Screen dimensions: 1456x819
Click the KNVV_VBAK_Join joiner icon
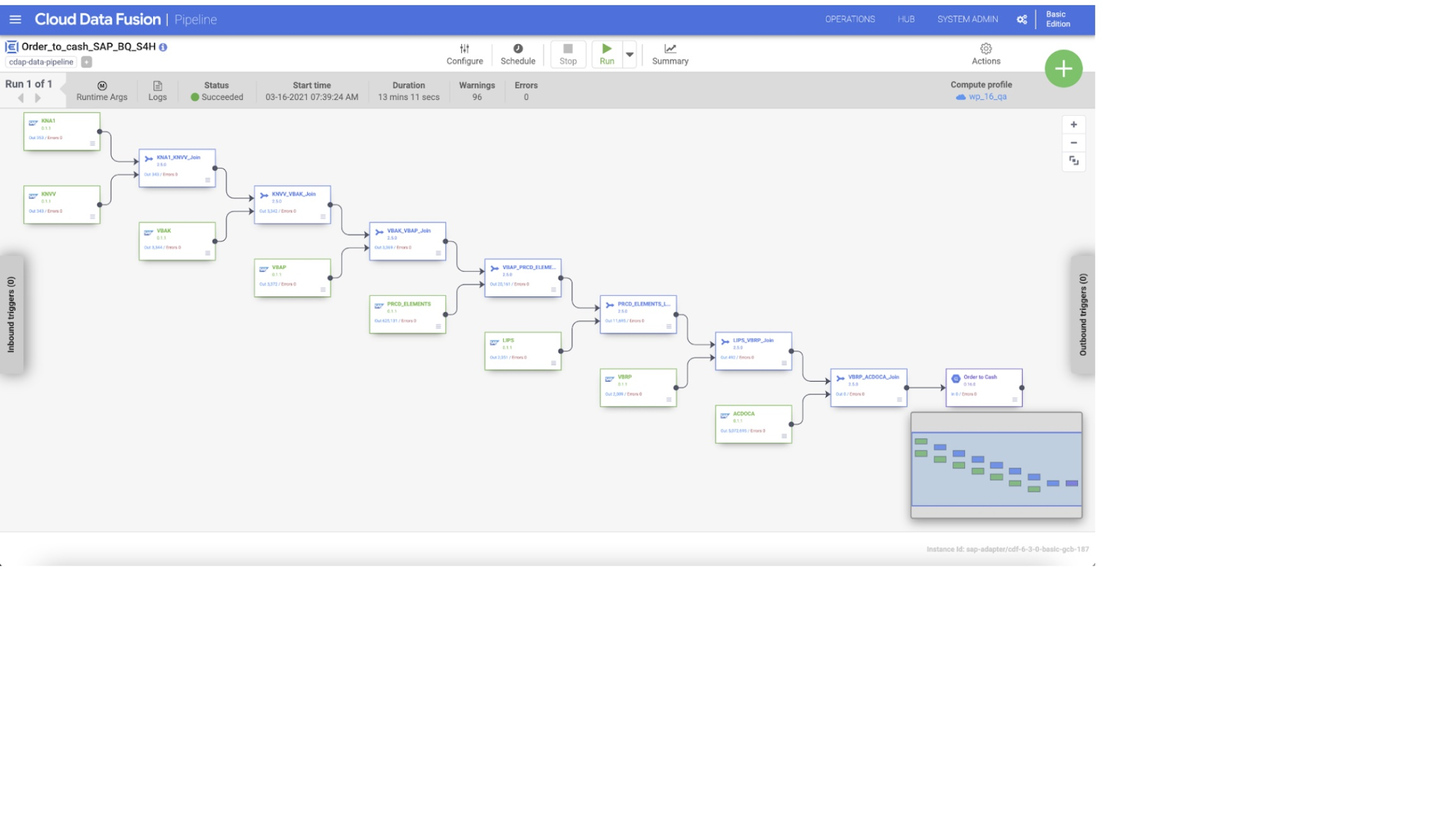coord(264,196)
